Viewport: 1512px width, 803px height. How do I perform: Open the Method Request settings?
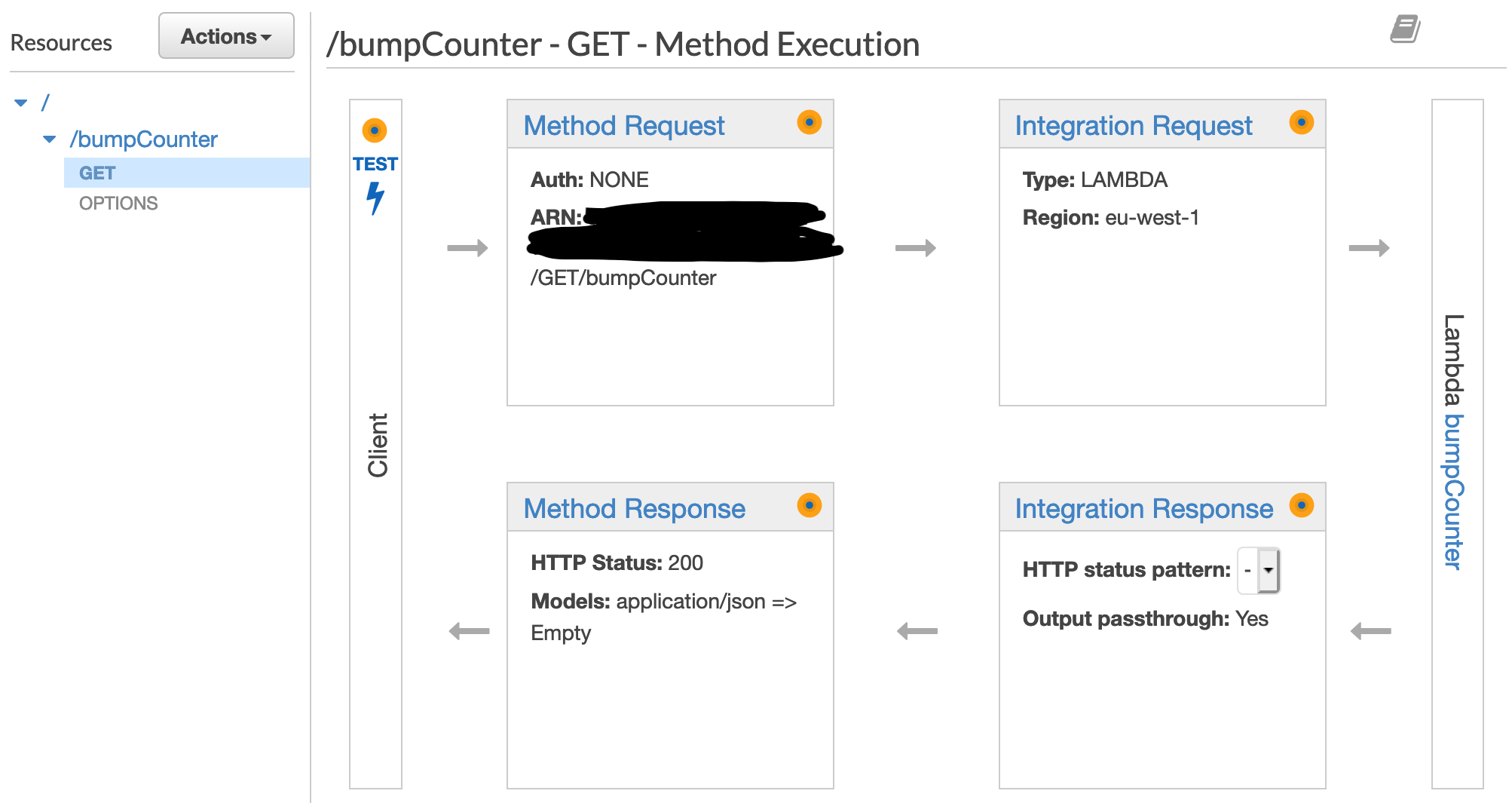(x=624, y=125)
